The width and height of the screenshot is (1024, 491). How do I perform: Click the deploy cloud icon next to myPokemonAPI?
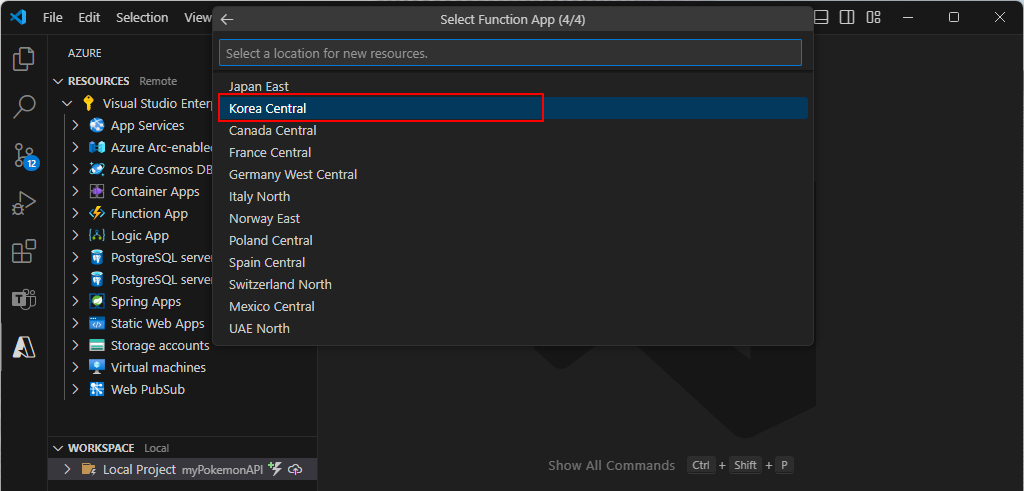click(296, 469)
